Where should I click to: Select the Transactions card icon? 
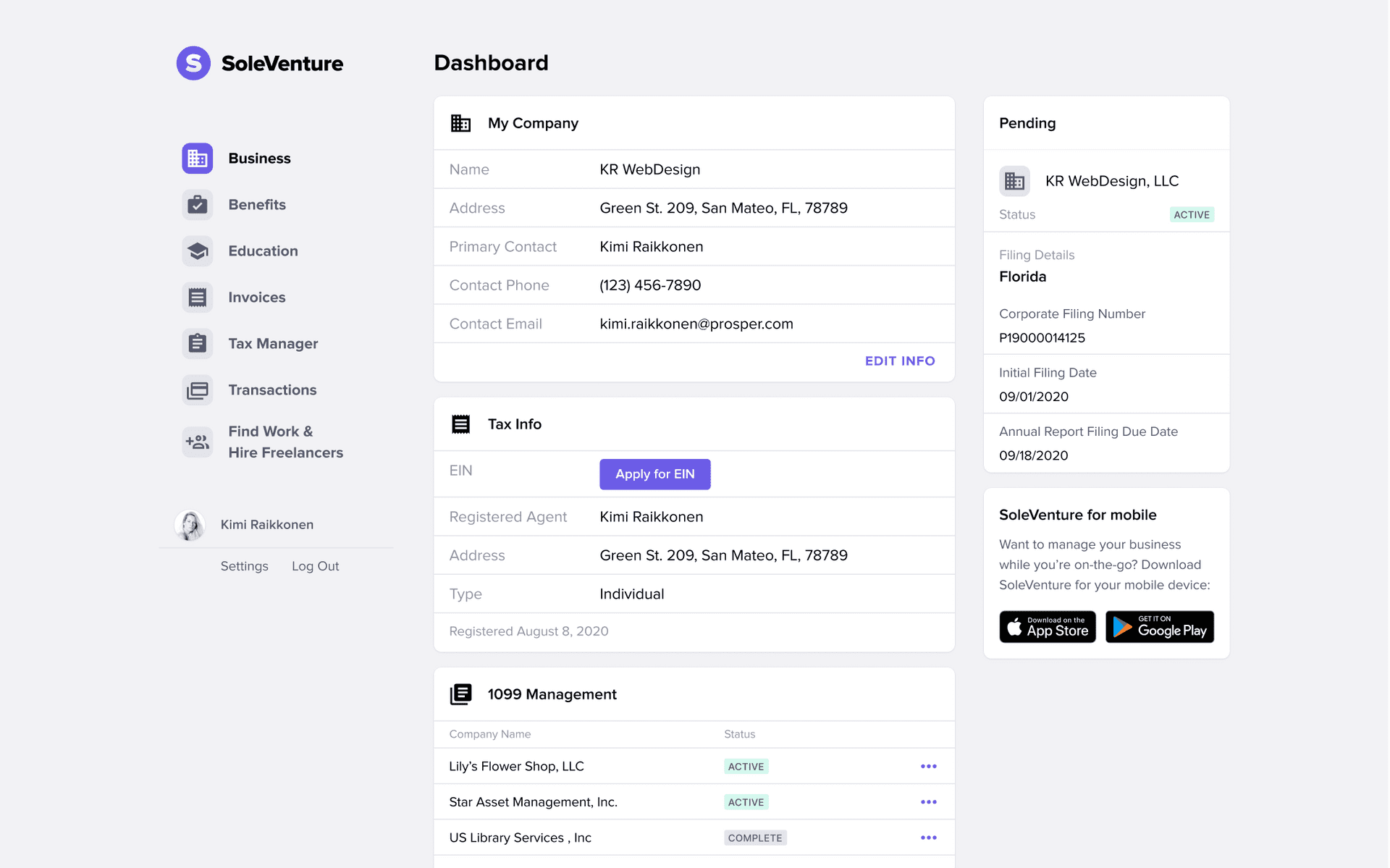point(197,390)
